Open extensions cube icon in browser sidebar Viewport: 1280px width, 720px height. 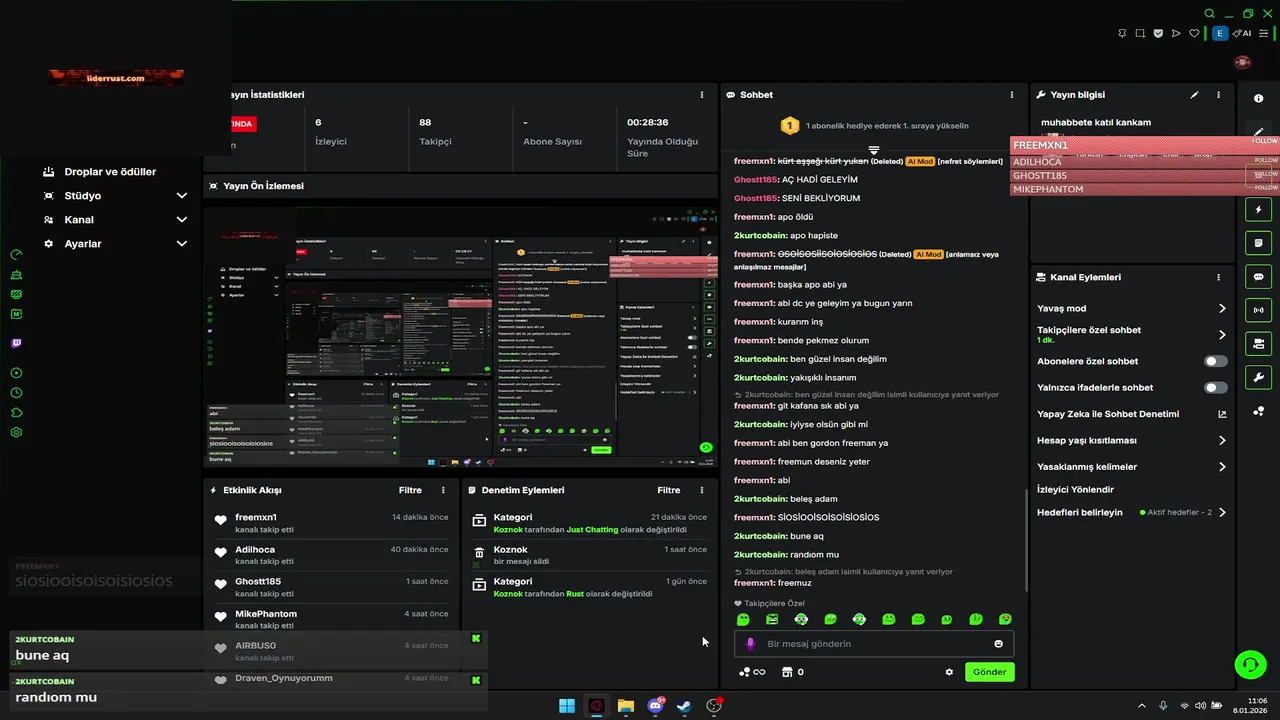[16, 412]
